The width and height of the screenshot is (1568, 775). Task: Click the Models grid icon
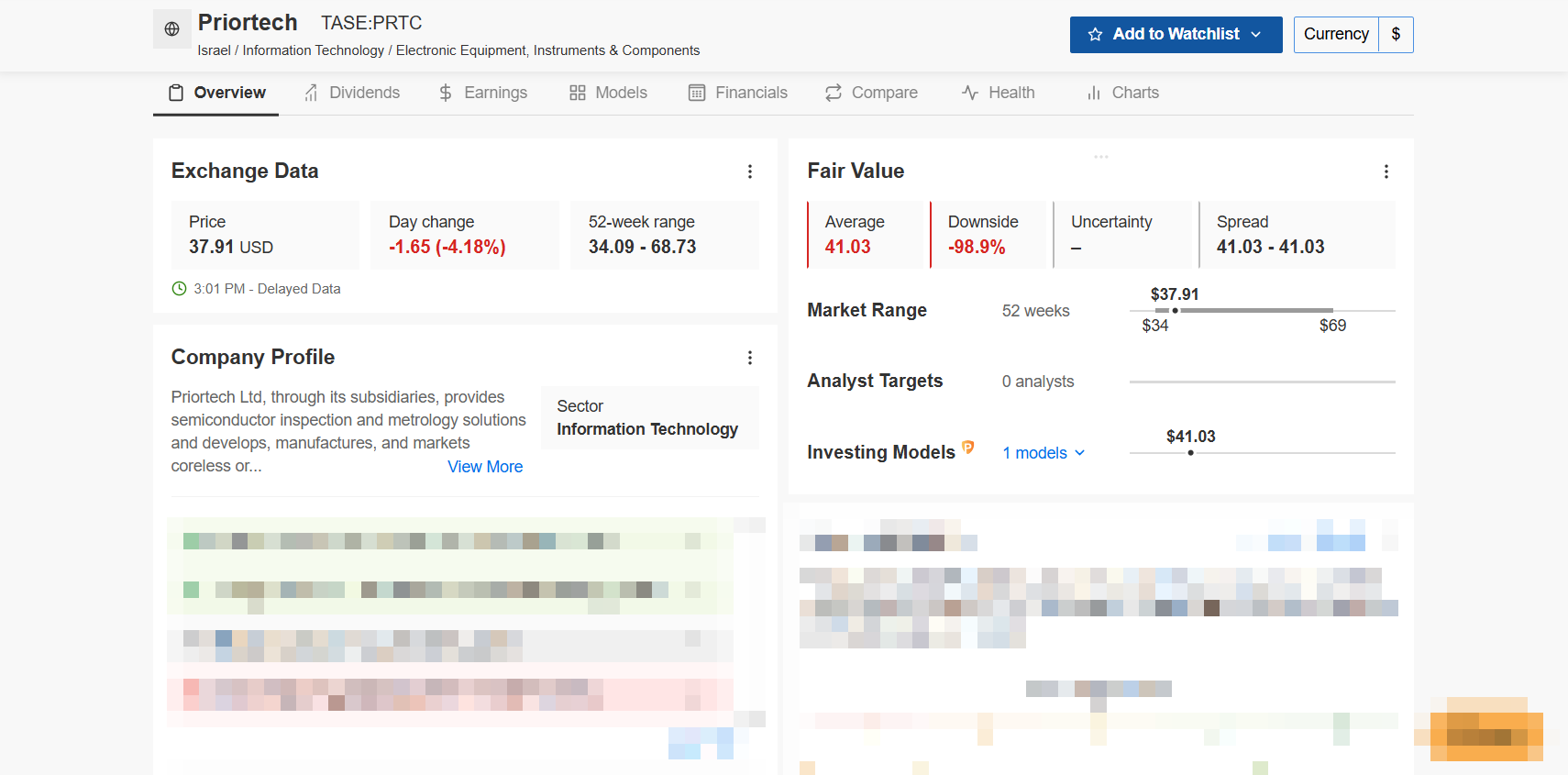point(577,93)
